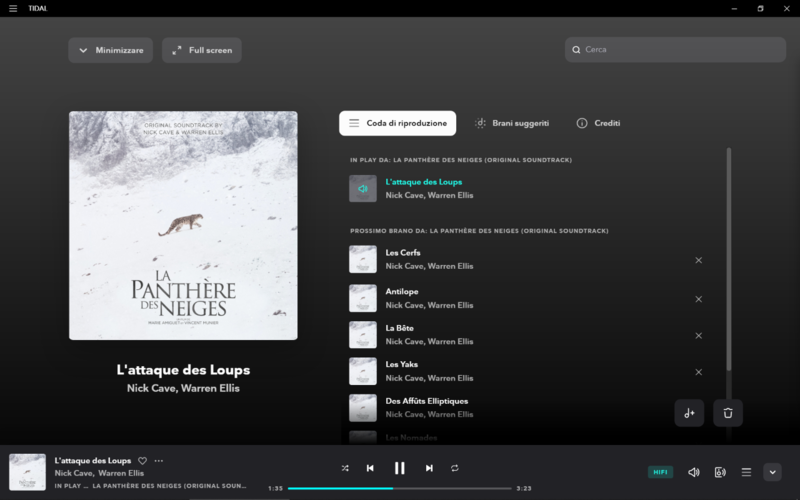Switch to the Crediti tab
This screenshot has width=800, height=500.
point(598,123)
